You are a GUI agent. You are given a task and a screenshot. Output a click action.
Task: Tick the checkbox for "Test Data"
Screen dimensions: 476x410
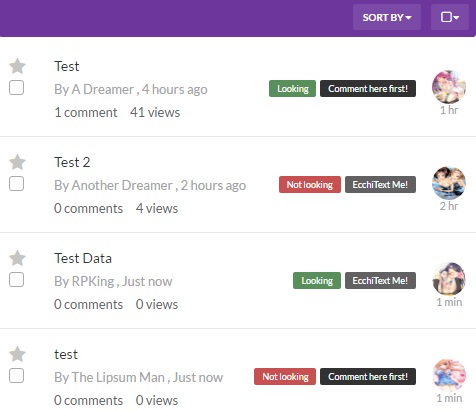16,280
